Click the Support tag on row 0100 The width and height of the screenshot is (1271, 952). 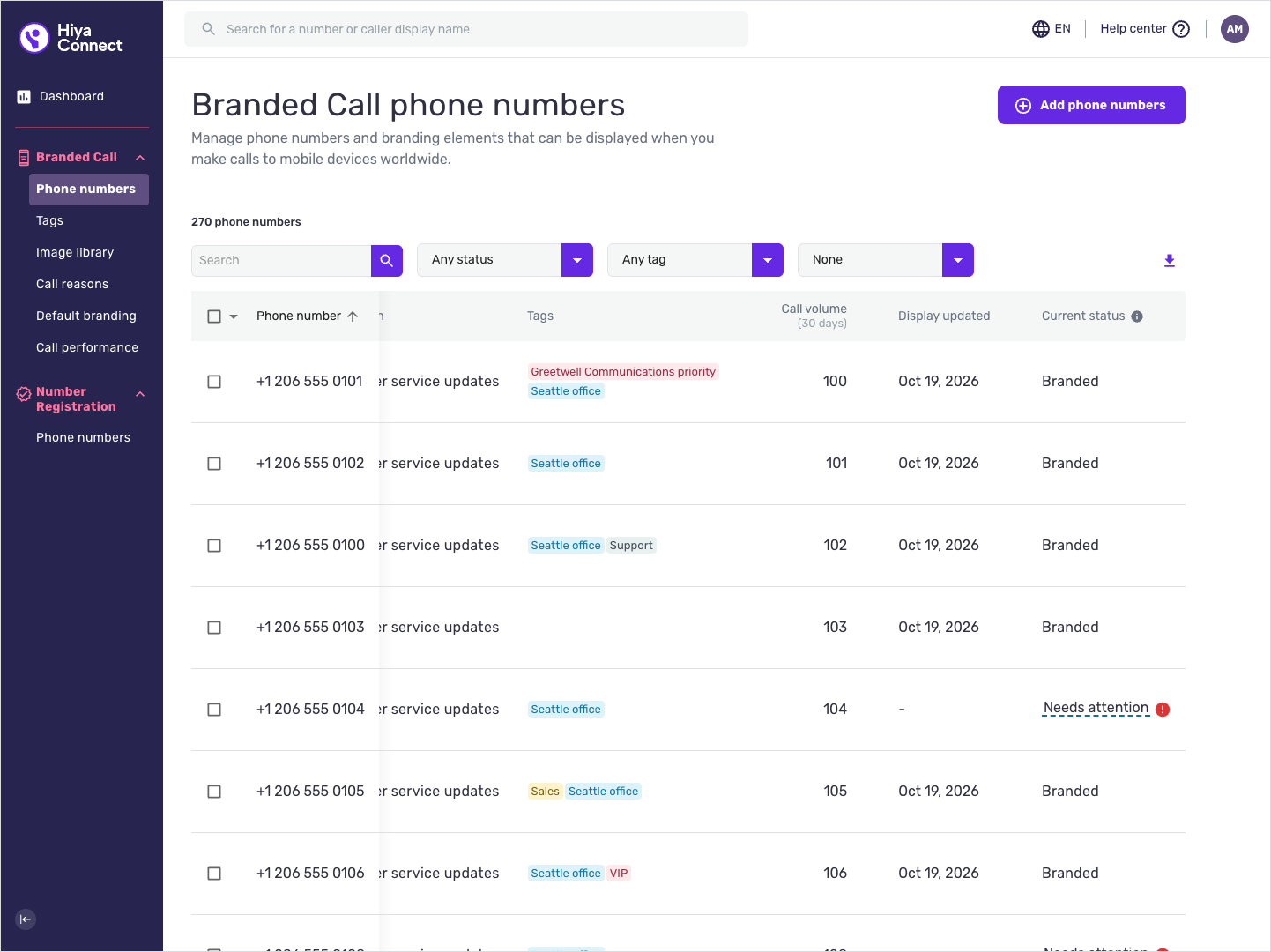pos(631,546)
